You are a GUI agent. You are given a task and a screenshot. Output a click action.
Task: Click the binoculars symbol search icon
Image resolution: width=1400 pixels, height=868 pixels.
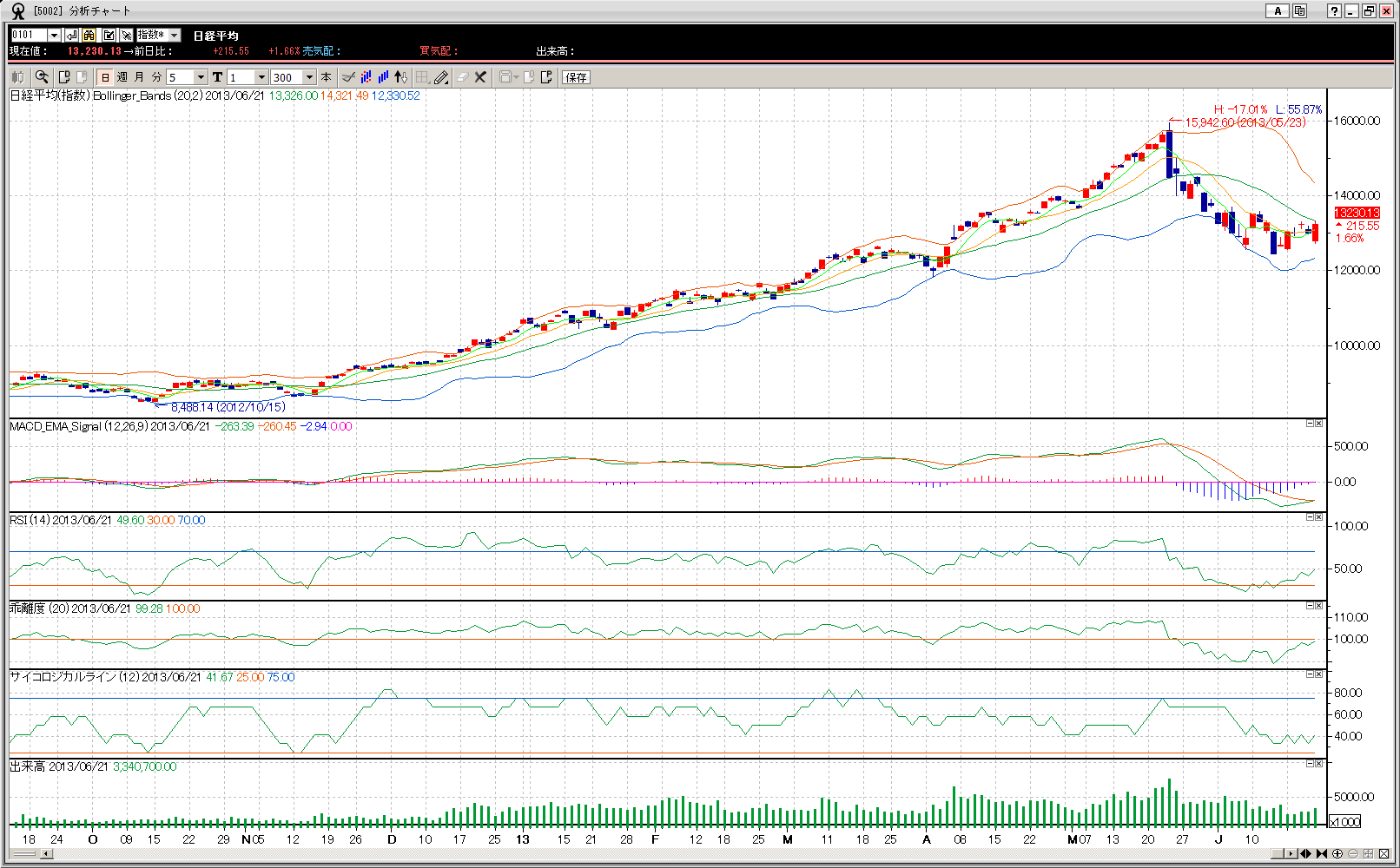pyautogui.click(x=89, y=35)
